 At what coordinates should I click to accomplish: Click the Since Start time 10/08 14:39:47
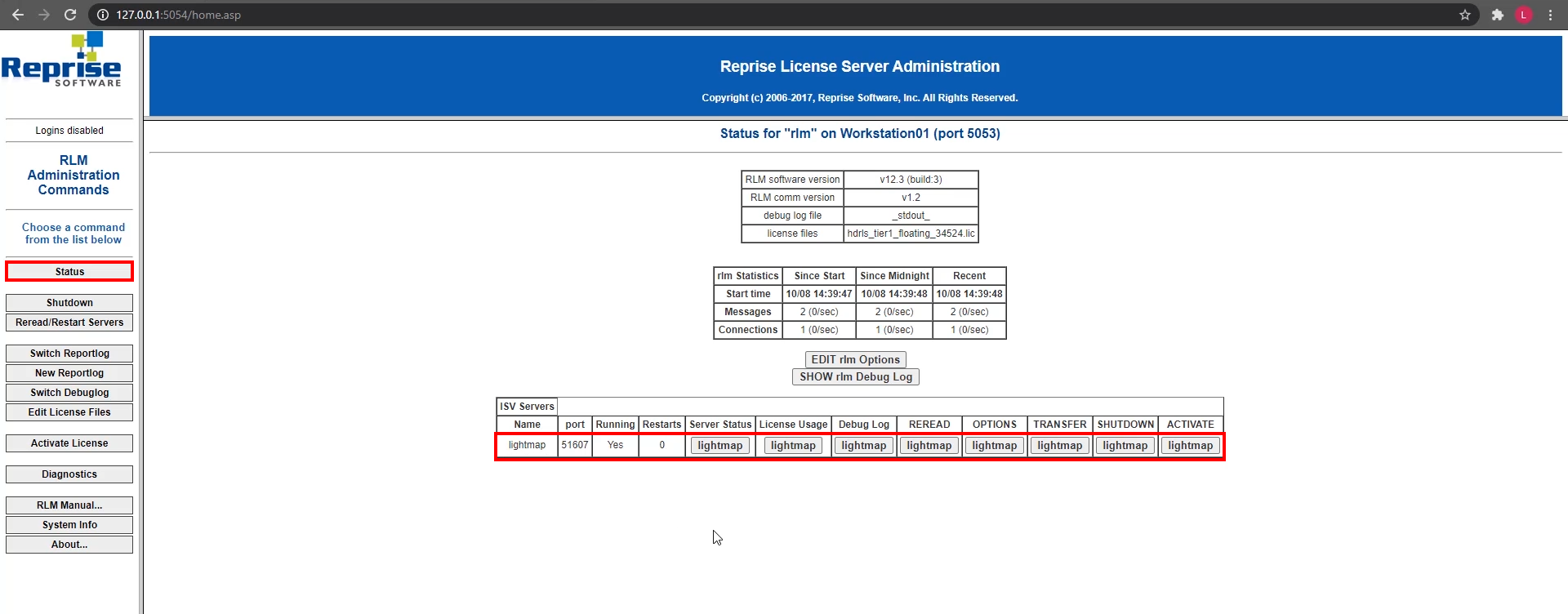tap(819, 294)
